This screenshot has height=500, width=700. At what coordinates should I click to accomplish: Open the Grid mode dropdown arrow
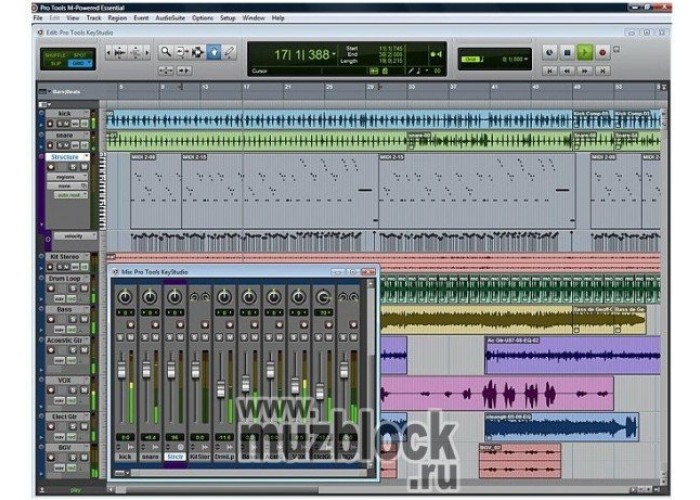click(89, 63)
